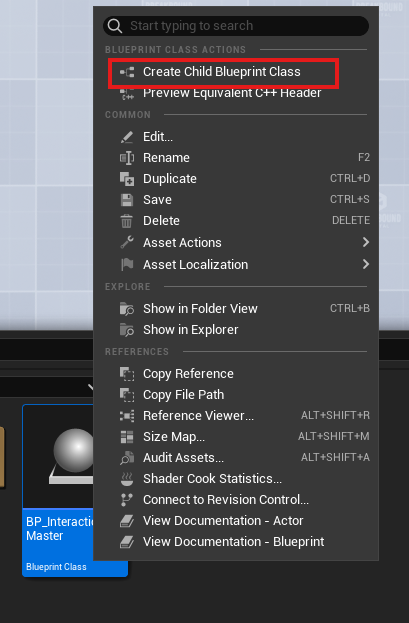Viewport: 409px width, 623px height.
Task: Click the magnifier icon in the search box
Action: [114, 26]
